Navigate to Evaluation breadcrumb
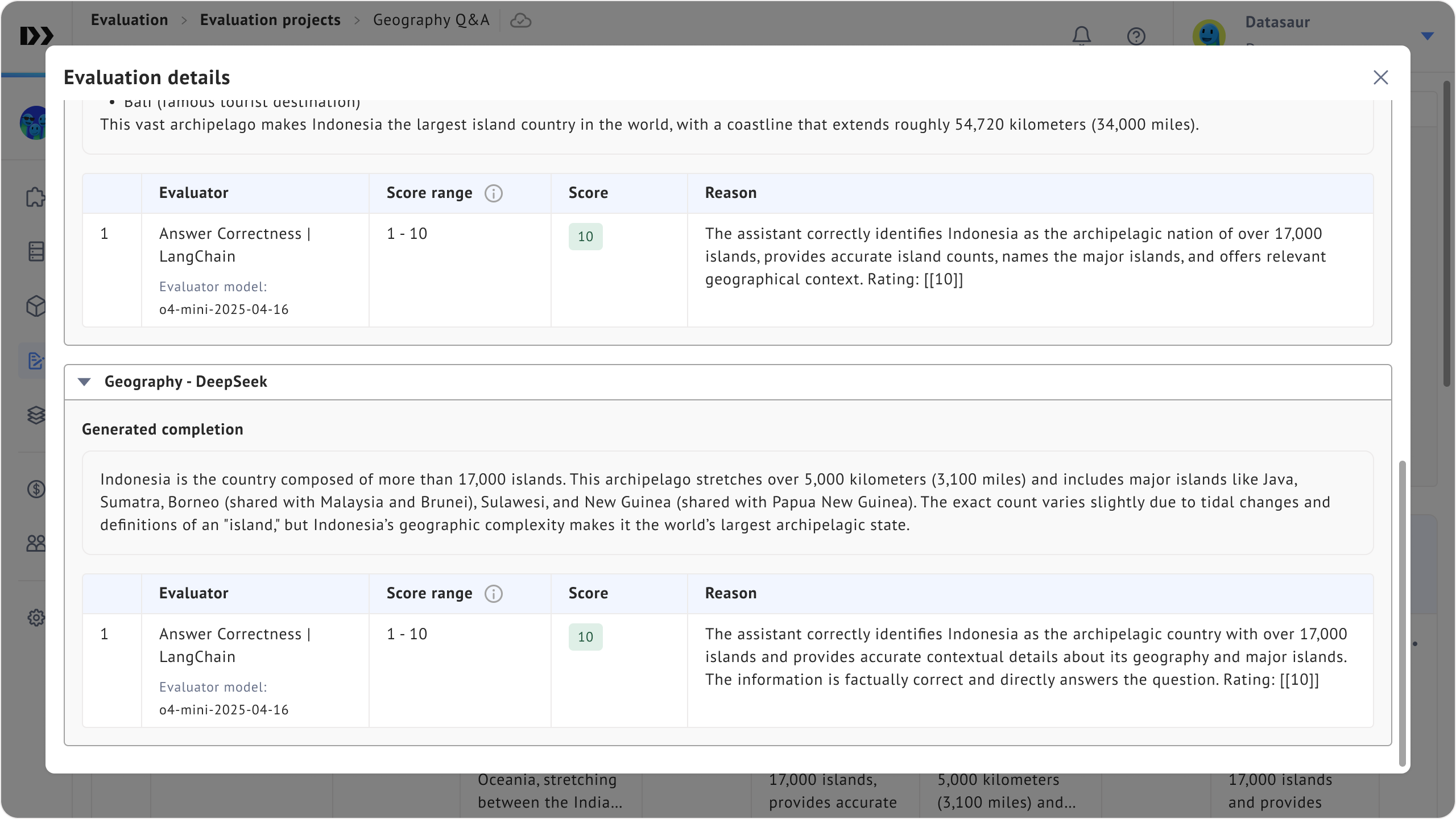Image resolution: width=1456 pixels, height=819 pixels. (x=129, y=20)
